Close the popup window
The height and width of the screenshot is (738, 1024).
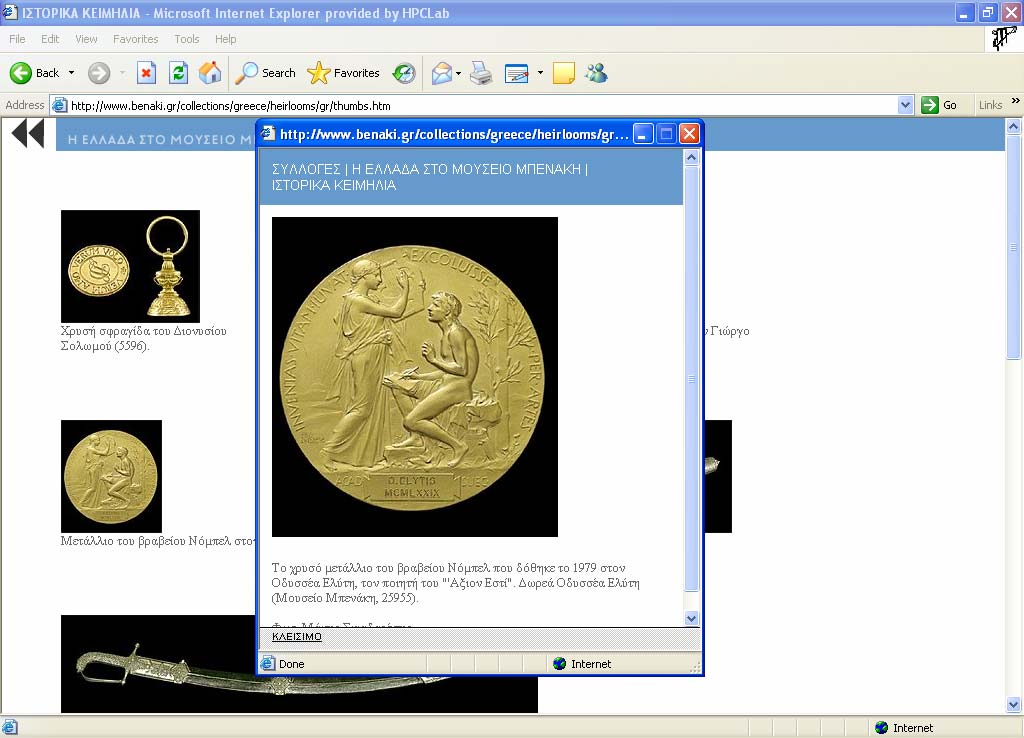point(689,134)
